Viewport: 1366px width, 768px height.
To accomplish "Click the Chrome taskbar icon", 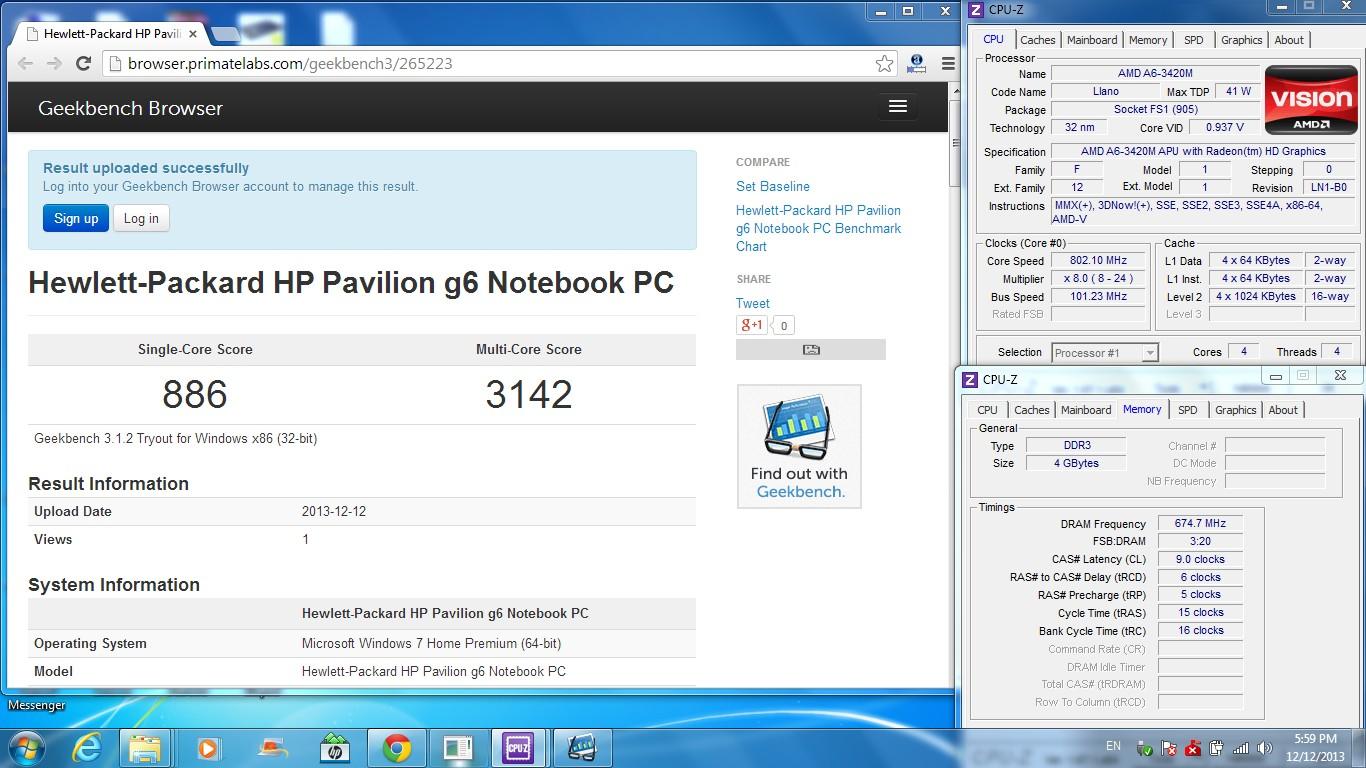I will pos(397,748).
